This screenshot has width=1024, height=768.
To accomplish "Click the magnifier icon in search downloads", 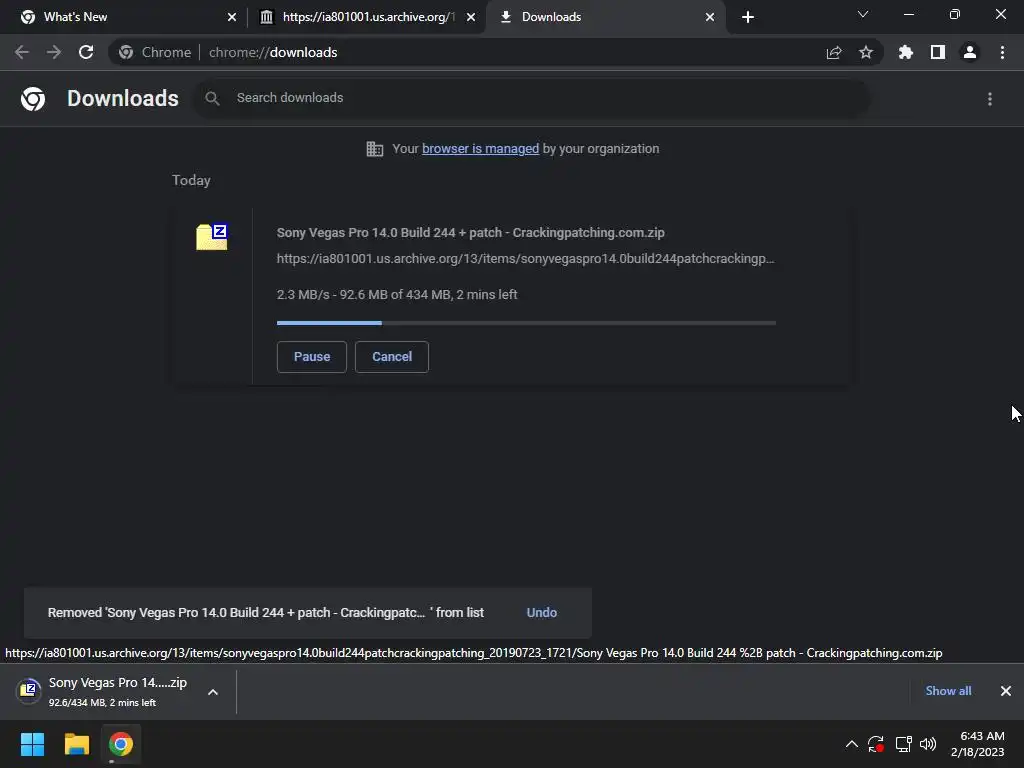I will [212, 99].
